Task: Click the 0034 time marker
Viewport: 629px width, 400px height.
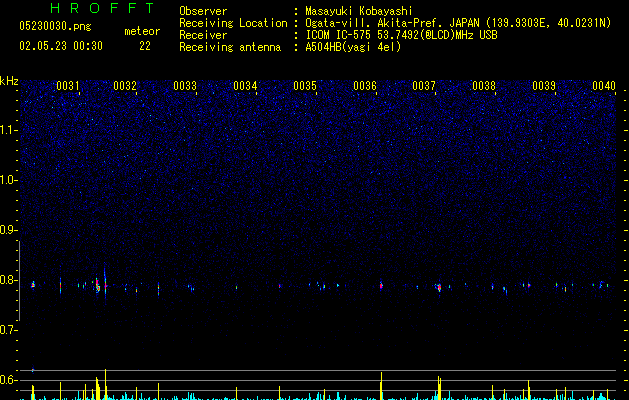Action: (x=245, y=86)
